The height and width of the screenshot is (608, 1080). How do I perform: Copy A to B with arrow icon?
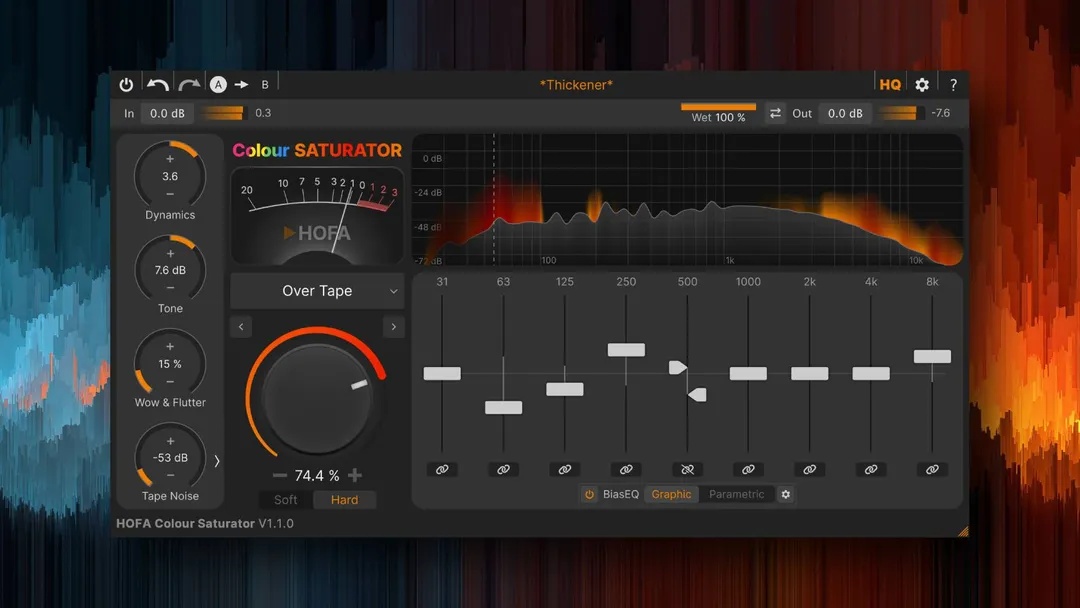pos(241,85)
